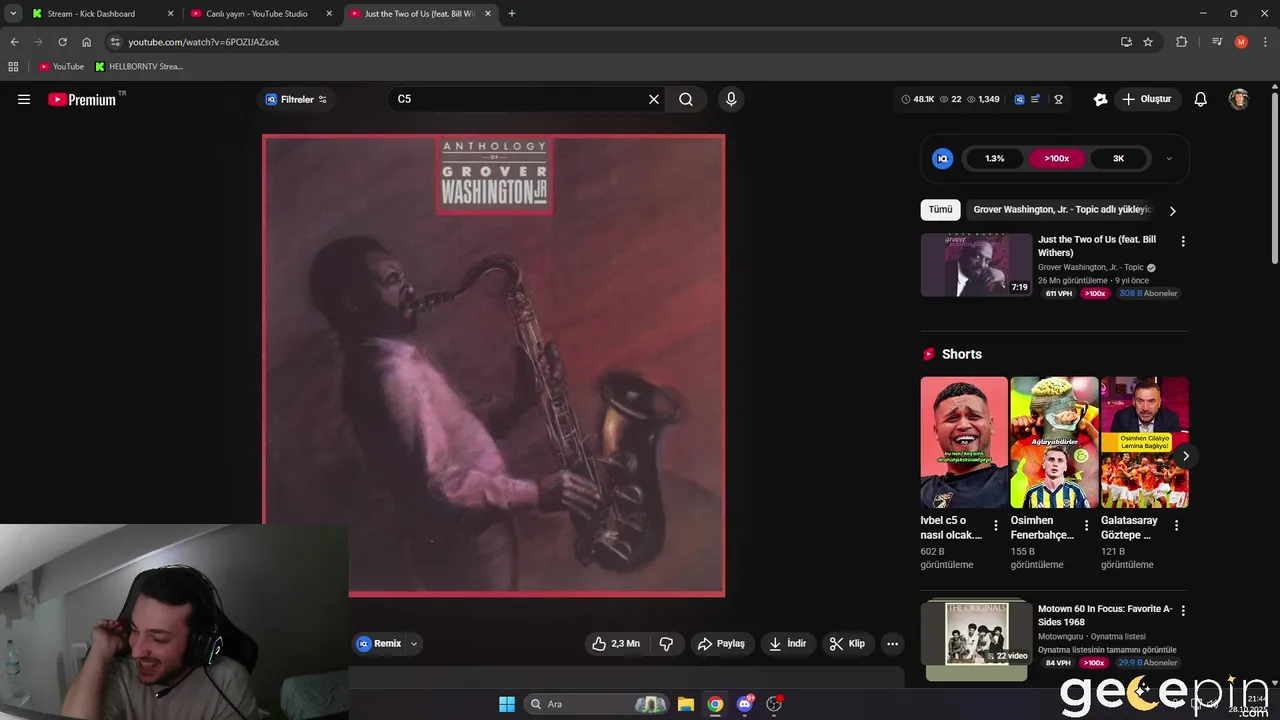Open Discord from taskbar
The image size is (1280, 720).
coord(744,704)
